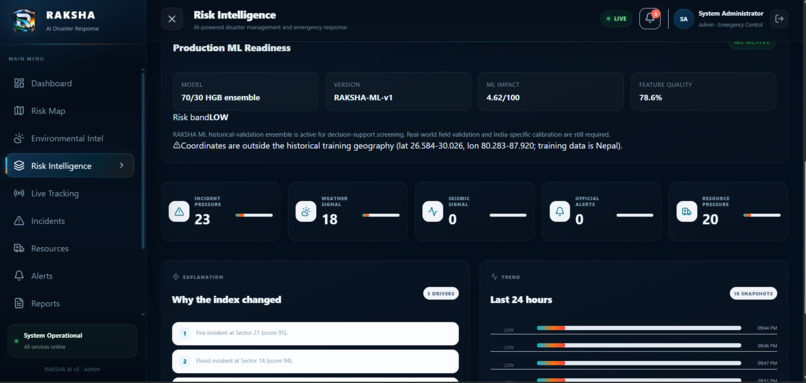Click the 09:47 PM trend bar
The width and height of the screenshot is (806, 383).
[639, 363]
